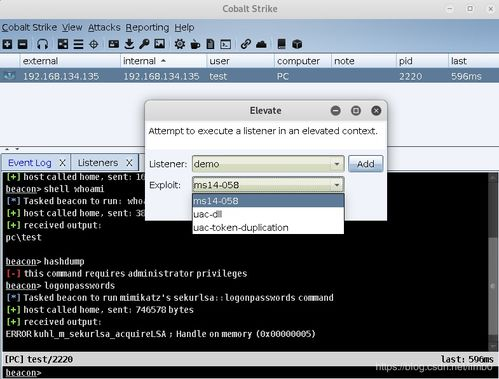Screen dimensions: 499x379
Task: Click the chain link host file icon
Action: 246,44
